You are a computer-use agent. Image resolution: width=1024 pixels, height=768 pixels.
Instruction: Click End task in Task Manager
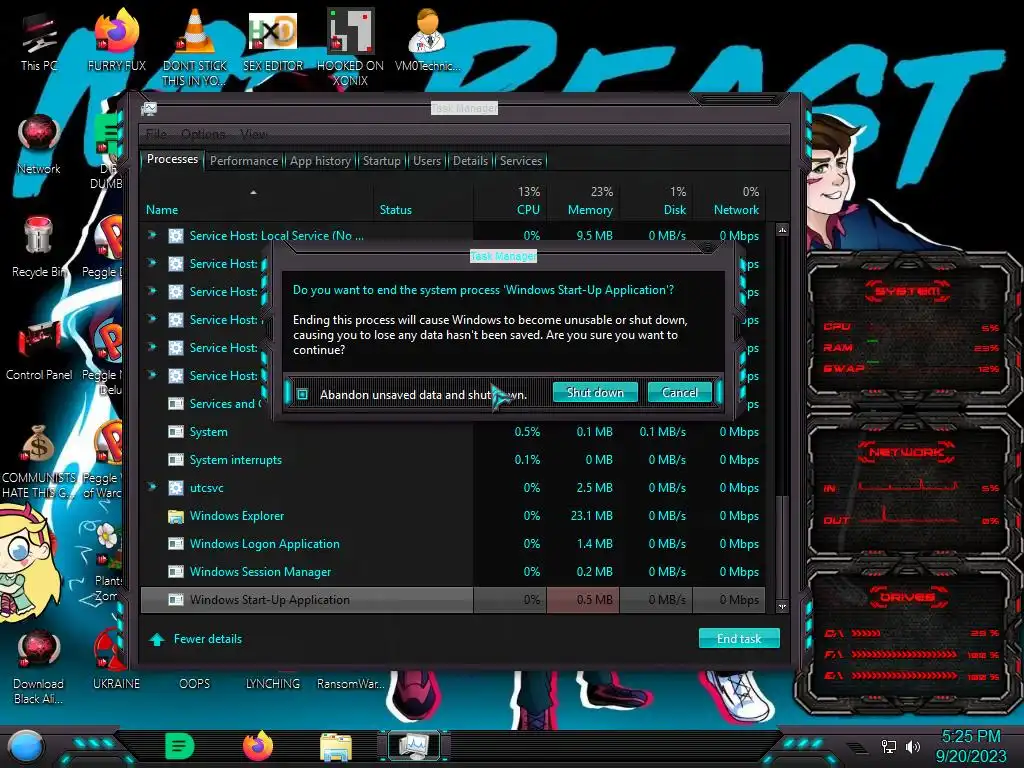[739, 639]
